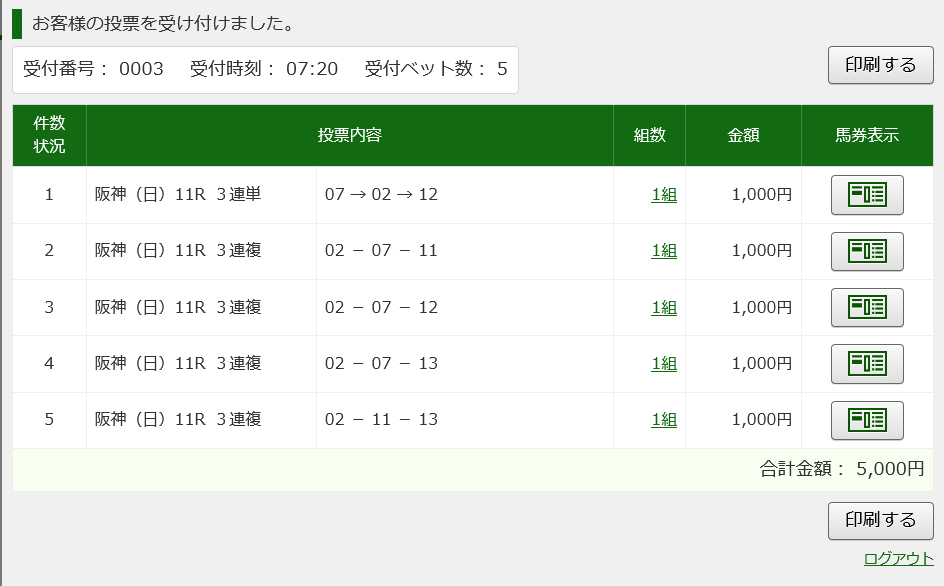This screenshot has height=586, width=944.
Task: Click the 馬券表示 column header
Action: (867, 135)
